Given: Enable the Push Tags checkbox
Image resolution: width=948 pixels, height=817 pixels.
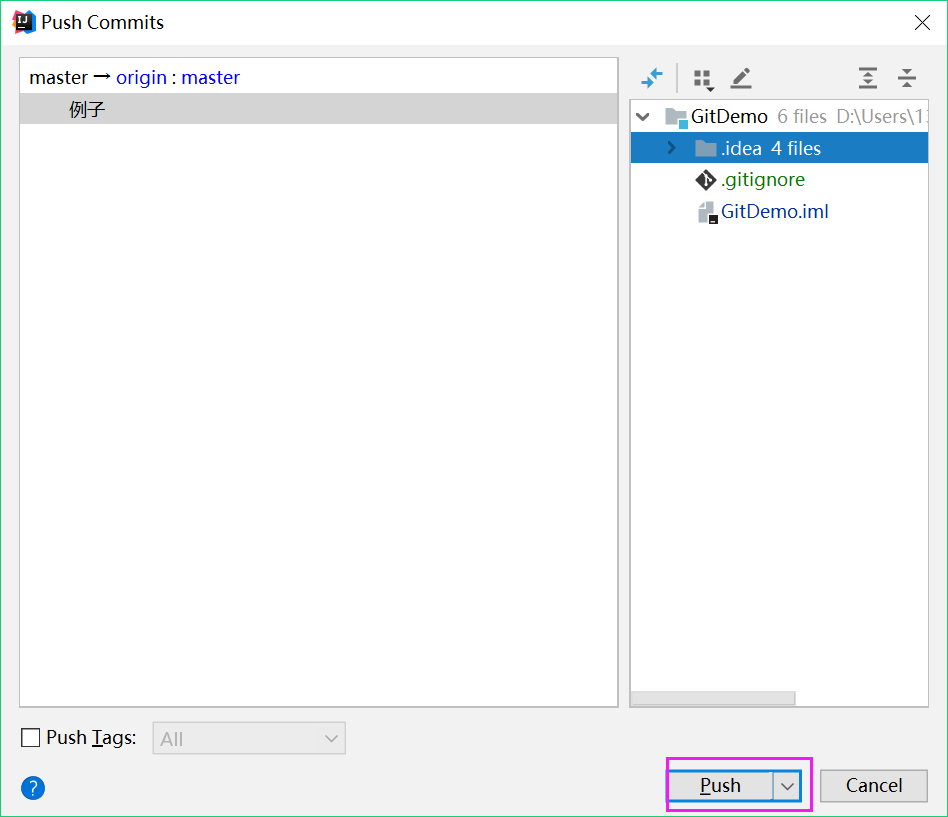Looking at the screenshot, I should click(x=30, y=737).
